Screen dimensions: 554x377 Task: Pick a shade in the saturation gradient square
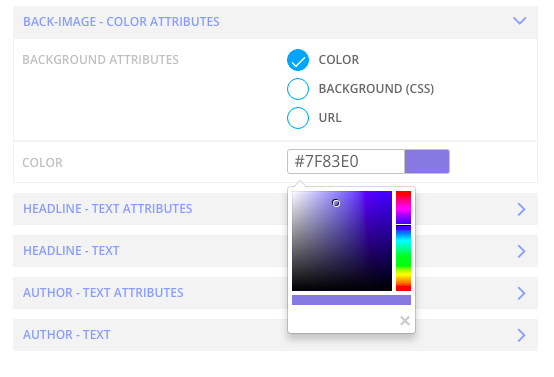(x=342, y=241)
